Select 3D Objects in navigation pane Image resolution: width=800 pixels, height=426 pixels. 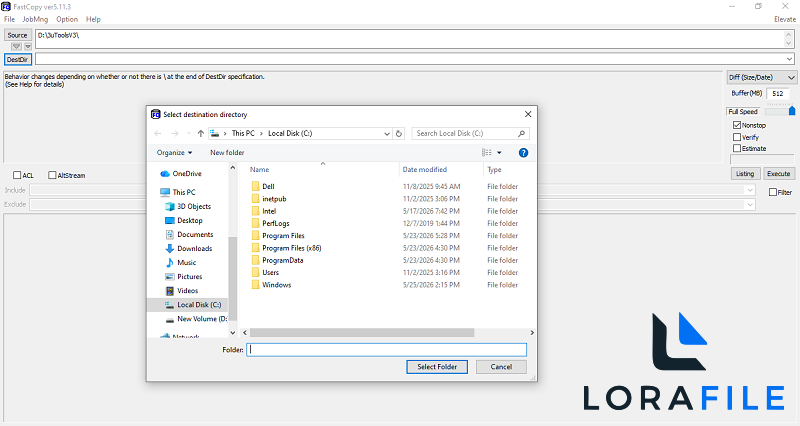[194, 206]
